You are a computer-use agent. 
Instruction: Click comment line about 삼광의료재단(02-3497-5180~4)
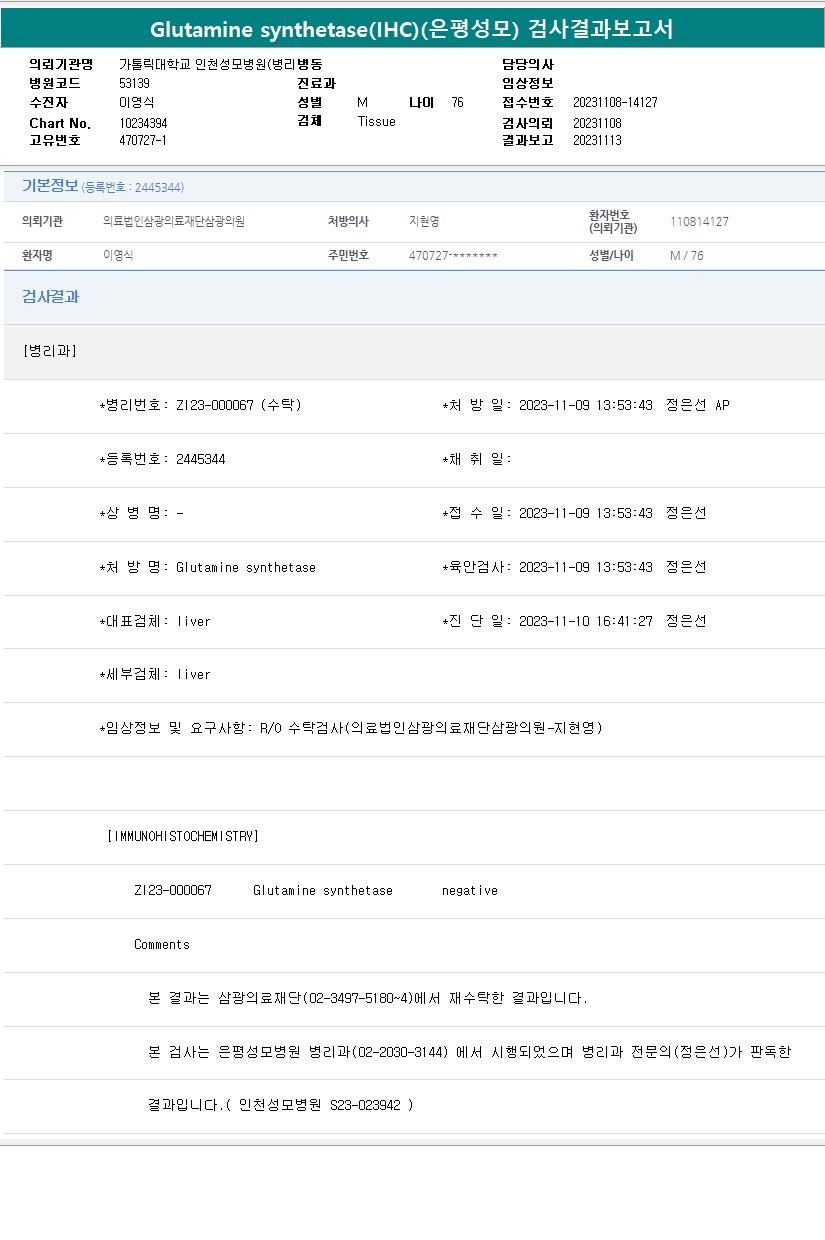tap(368, 998)
